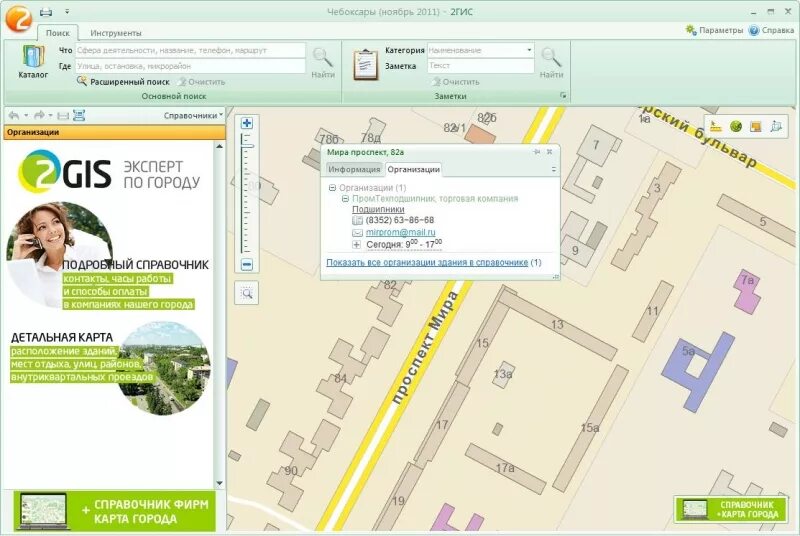The image size is (800, 536).
Task: Click Очистить in Основной поиск group
Action: 202,82
